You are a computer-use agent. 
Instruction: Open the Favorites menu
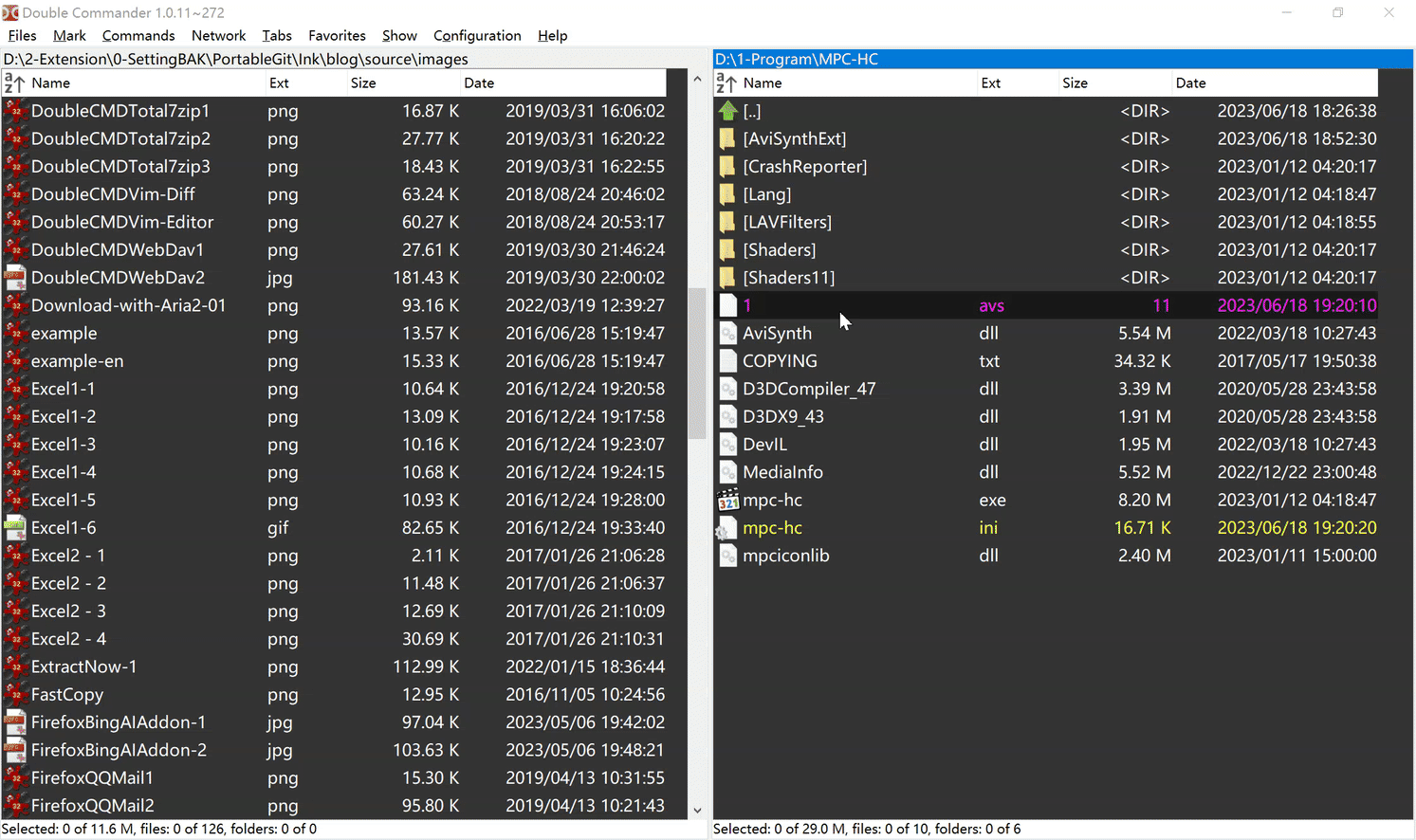tap(337, 36)
